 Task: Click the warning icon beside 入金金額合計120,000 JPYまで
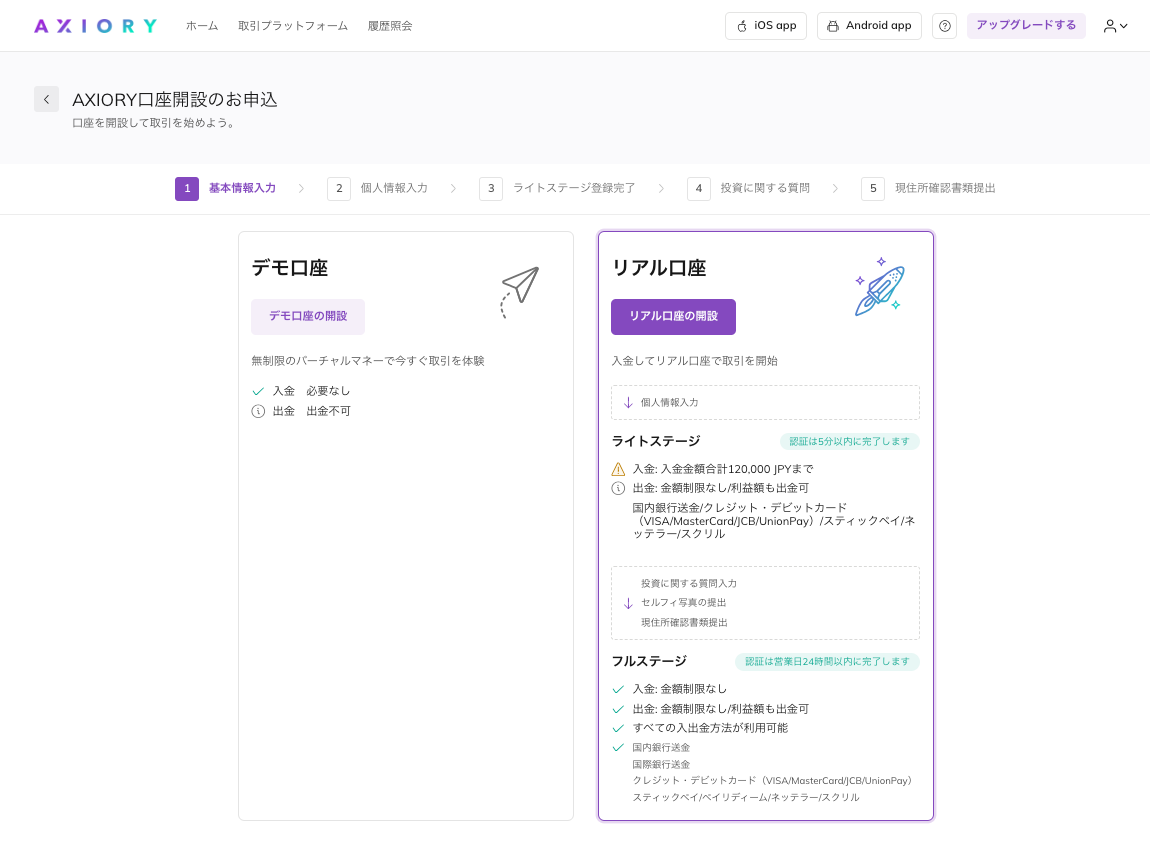(618, 469)
